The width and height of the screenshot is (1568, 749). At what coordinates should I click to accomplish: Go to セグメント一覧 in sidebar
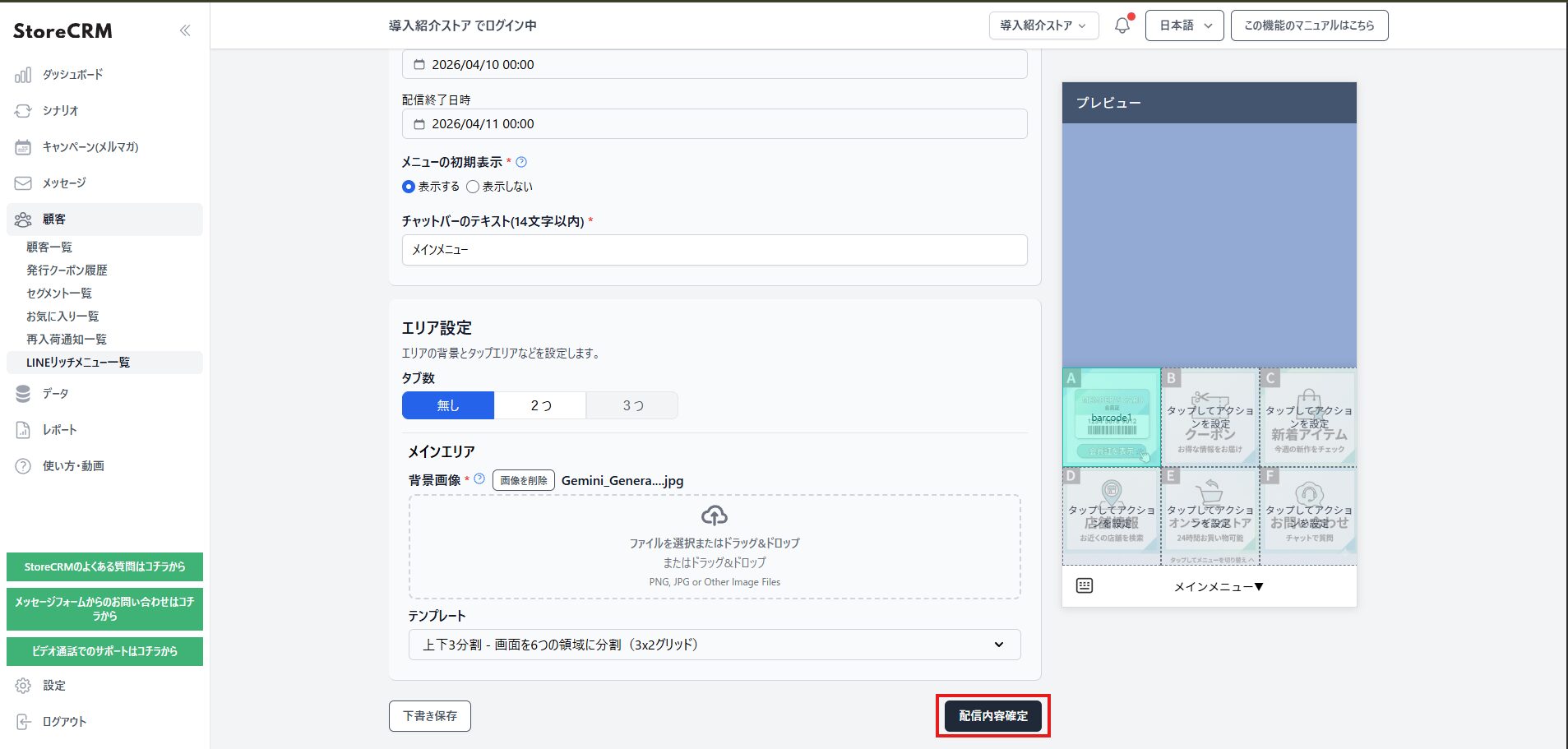tap(59, 294)
